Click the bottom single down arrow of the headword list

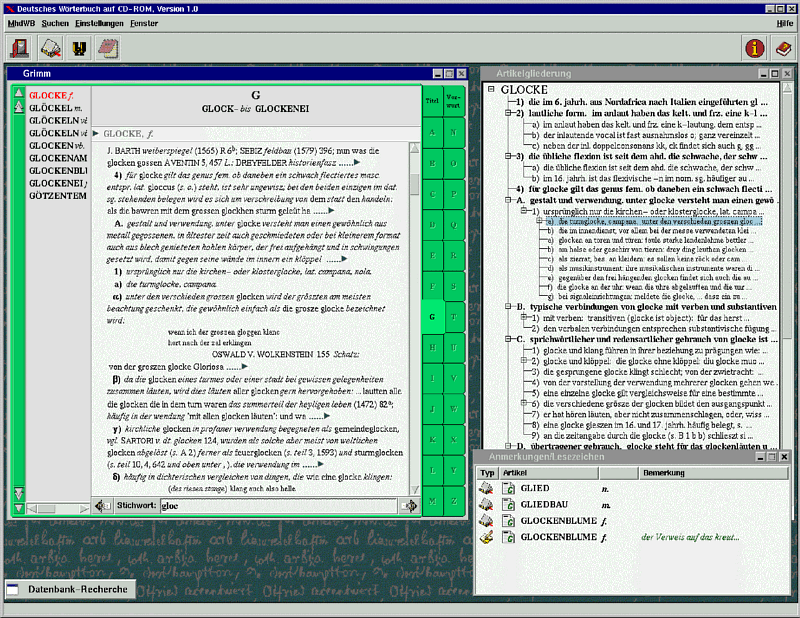(x=19, y=508)
